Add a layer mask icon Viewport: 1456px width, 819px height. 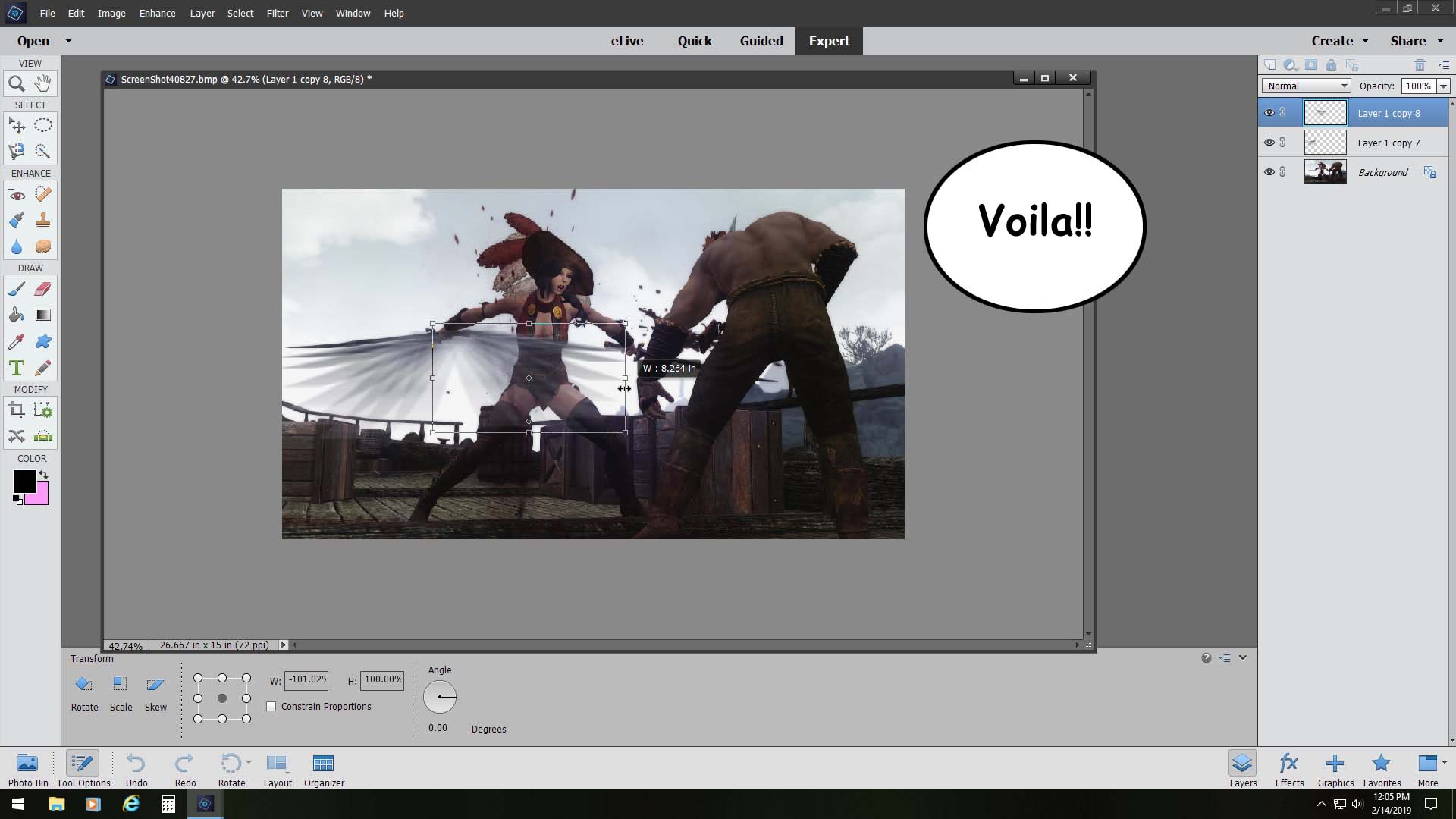pos(1310,65)
